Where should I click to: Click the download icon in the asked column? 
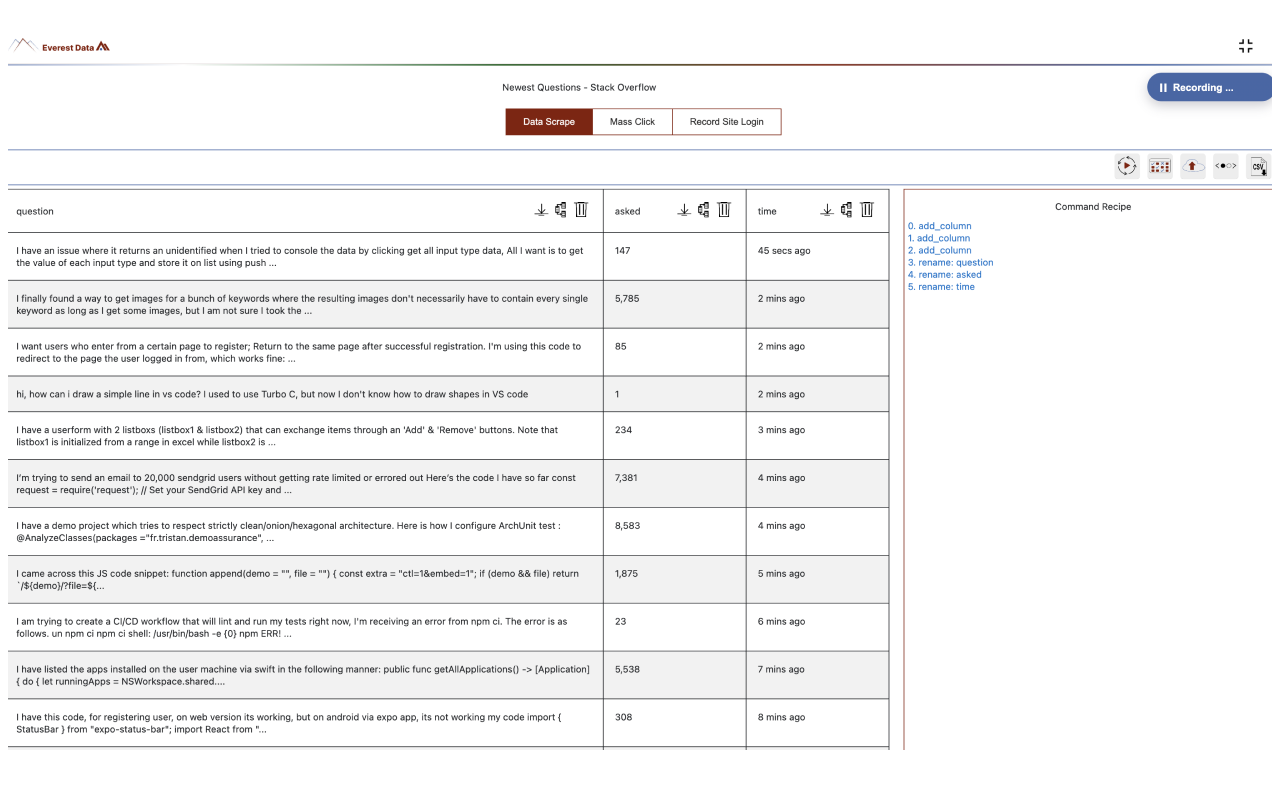pos(684,210)
